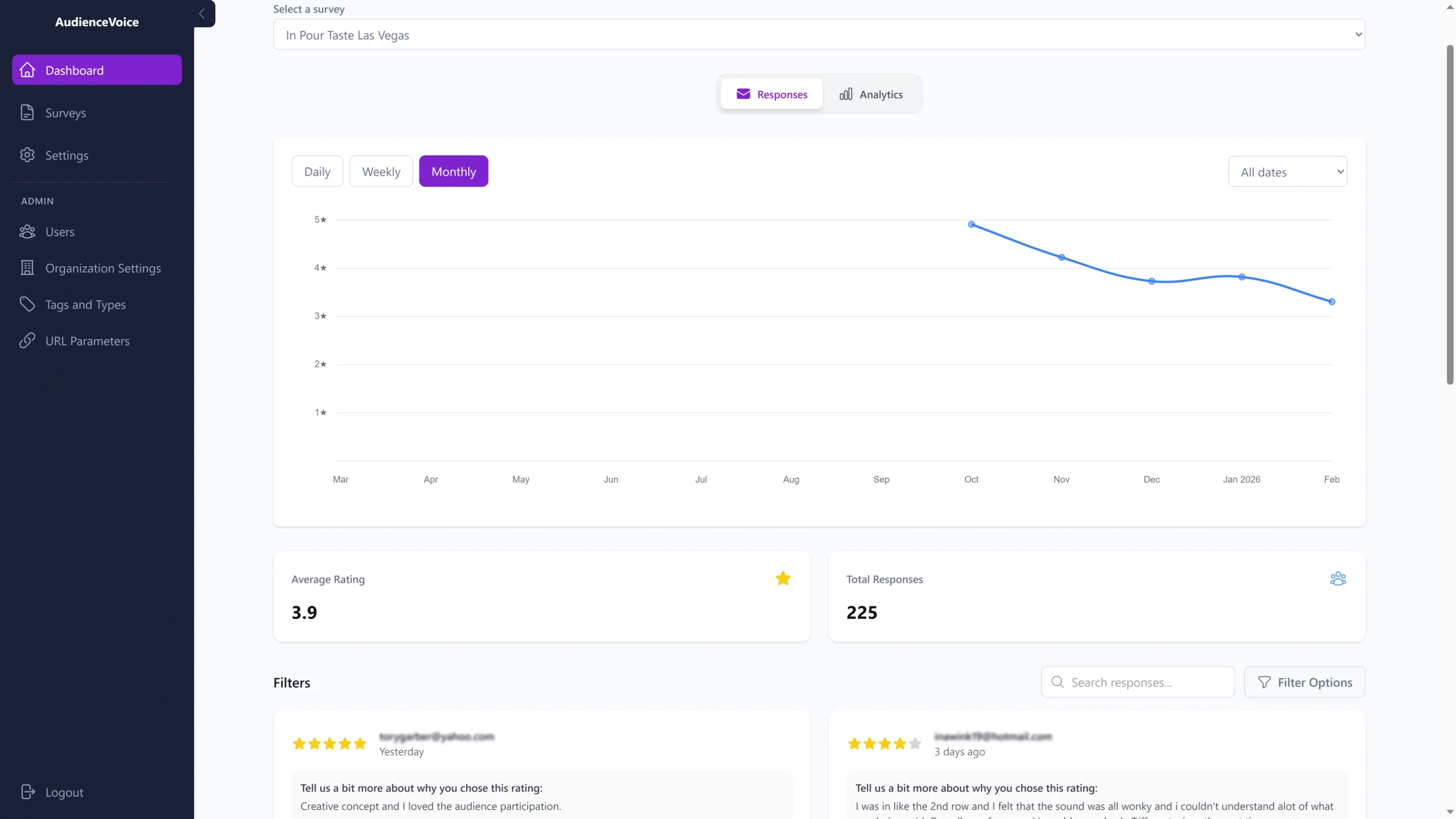This screenshot has height=819, width=1456.
Task: Switch chart to Daily view
Action: pyautogui.click(x=317, y=171)
